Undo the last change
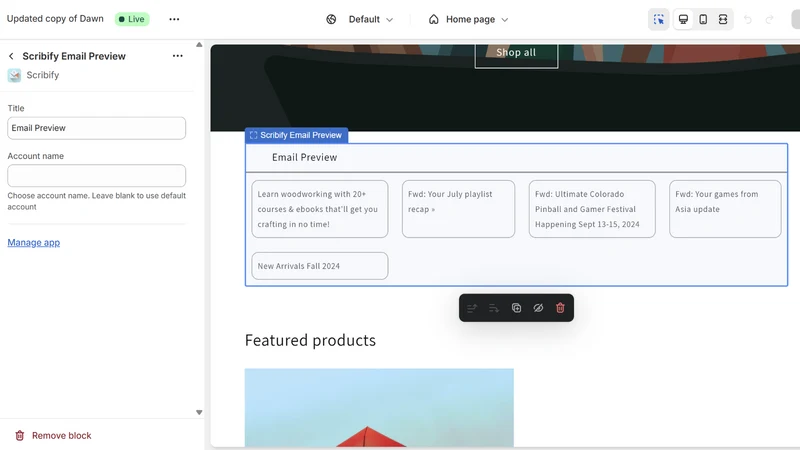This screenshot has width=800, height=450. tap(748, 19)
